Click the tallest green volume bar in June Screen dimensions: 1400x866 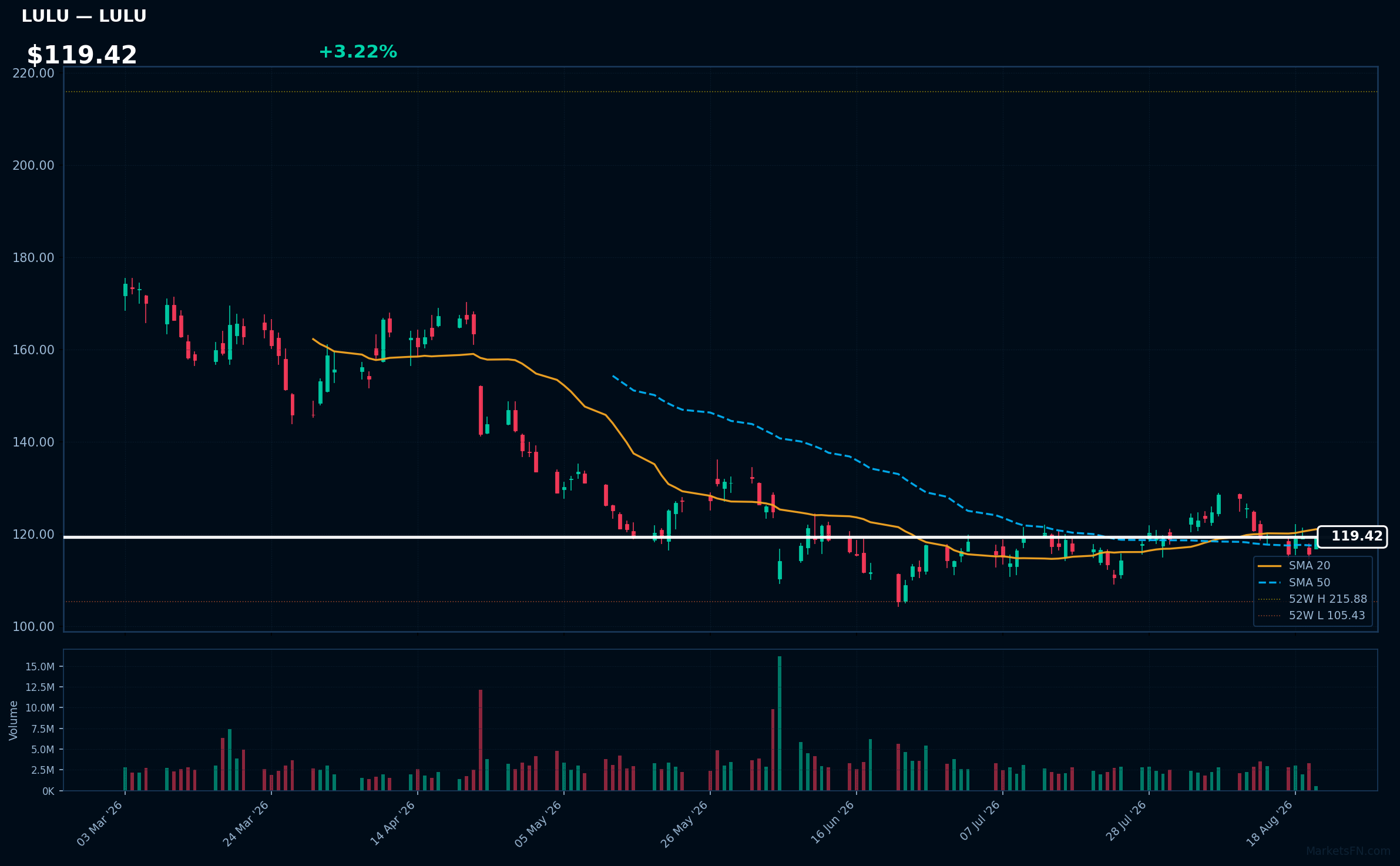tap(780, 723)
